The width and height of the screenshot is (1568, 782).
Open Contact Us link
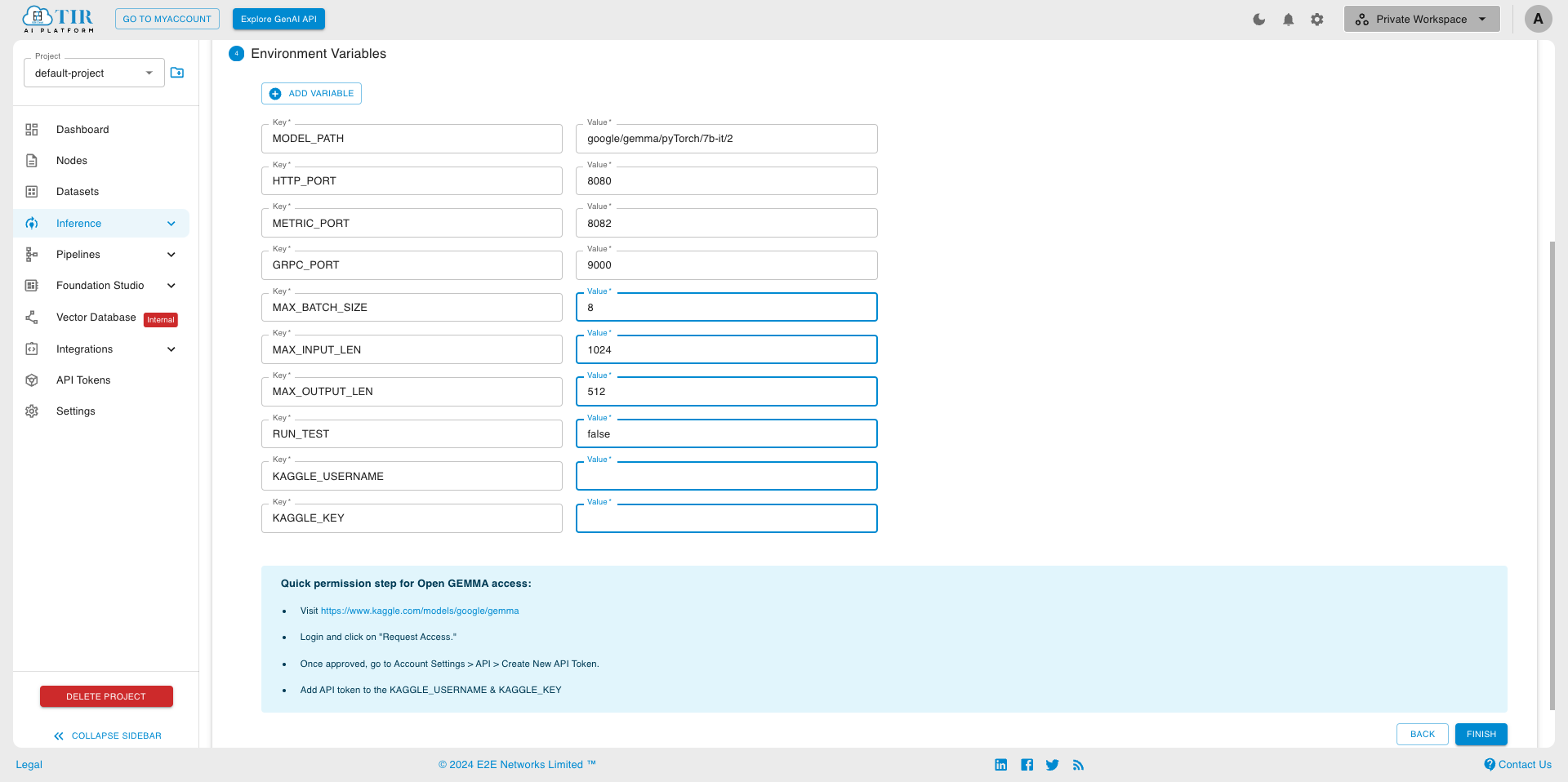coord(1525,765)
